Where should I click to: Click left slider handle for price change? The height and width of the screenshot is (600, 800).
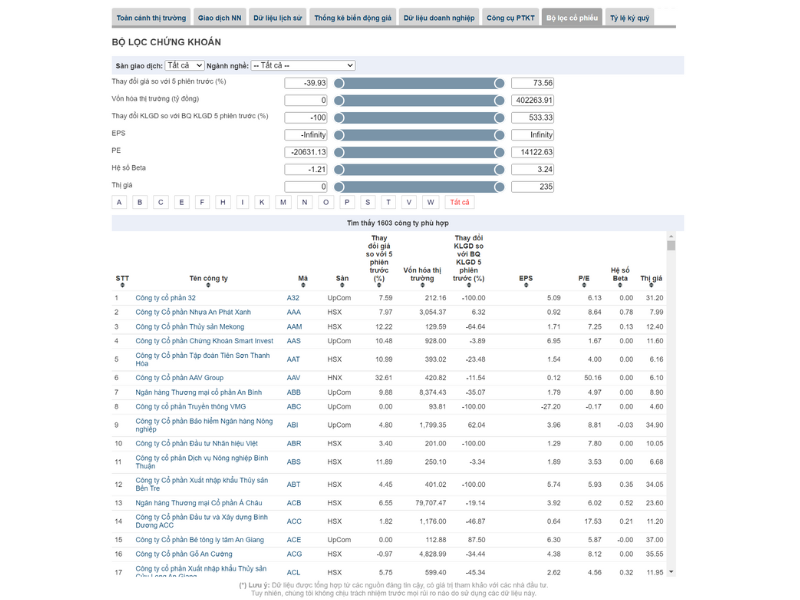pos(339,83)
